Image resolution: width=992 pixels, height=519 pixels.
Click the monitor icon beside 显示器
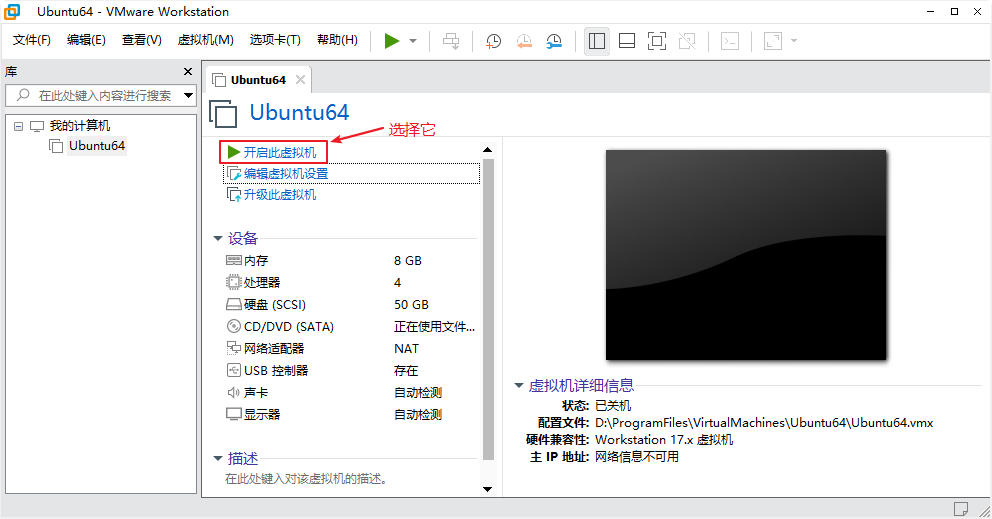tap(233, 415)
